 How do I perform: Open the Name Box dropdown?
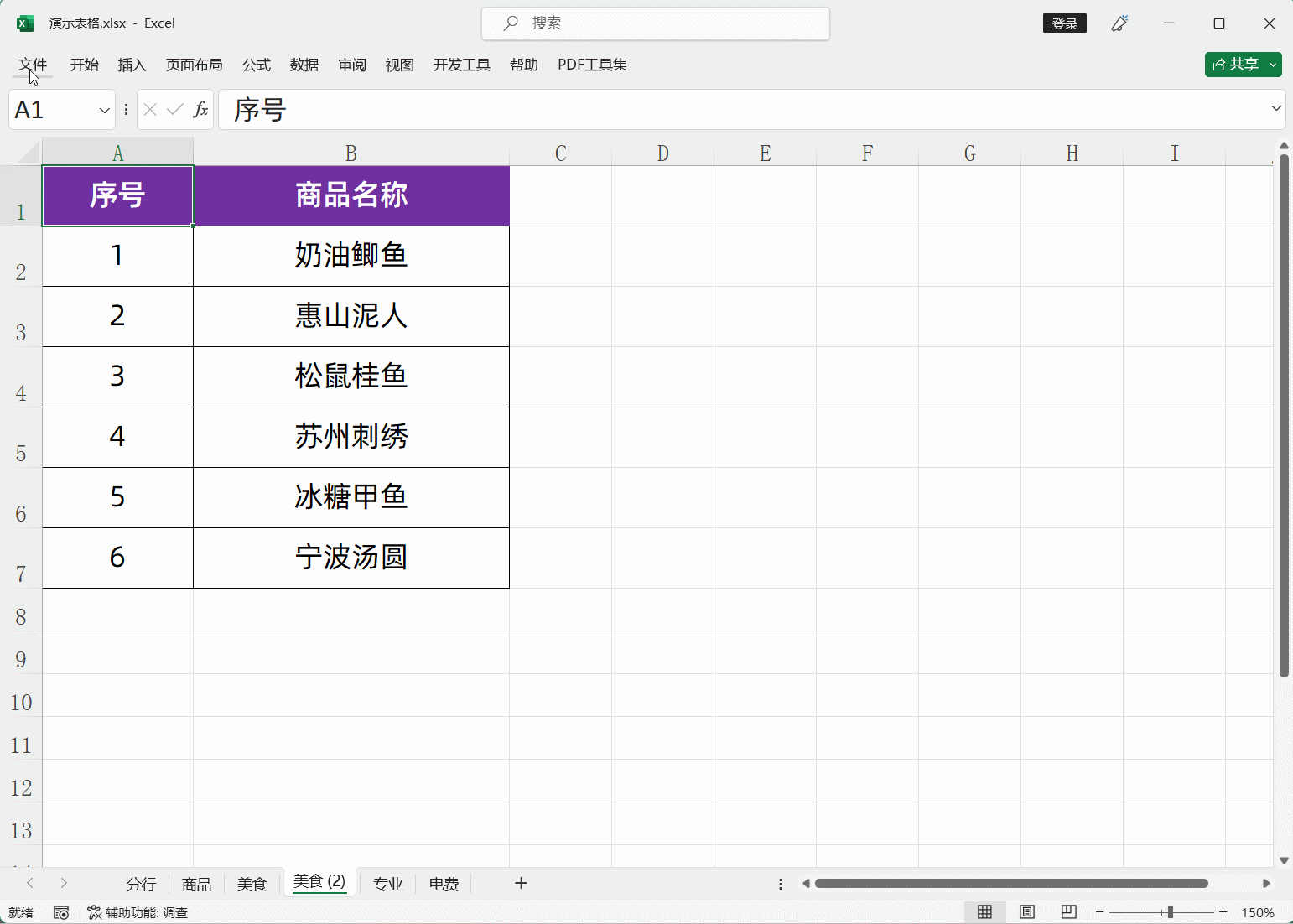click(103, 109)
